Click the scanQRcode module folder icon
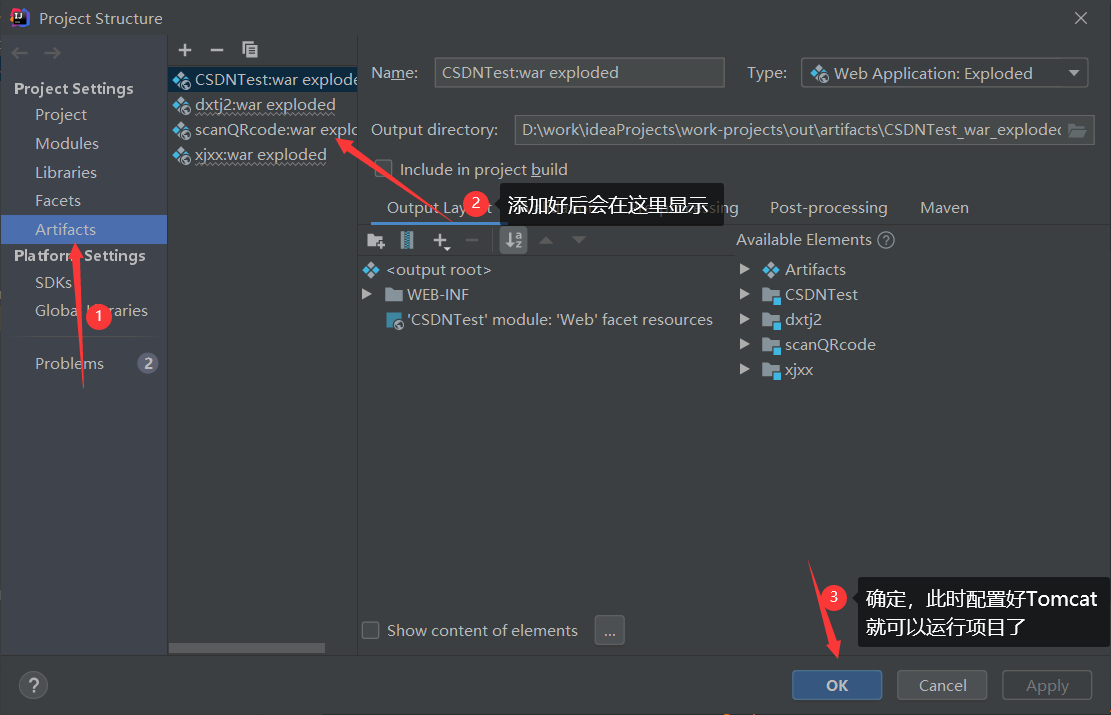Screen dimensions: 1111x715 [x=771, y=345]
